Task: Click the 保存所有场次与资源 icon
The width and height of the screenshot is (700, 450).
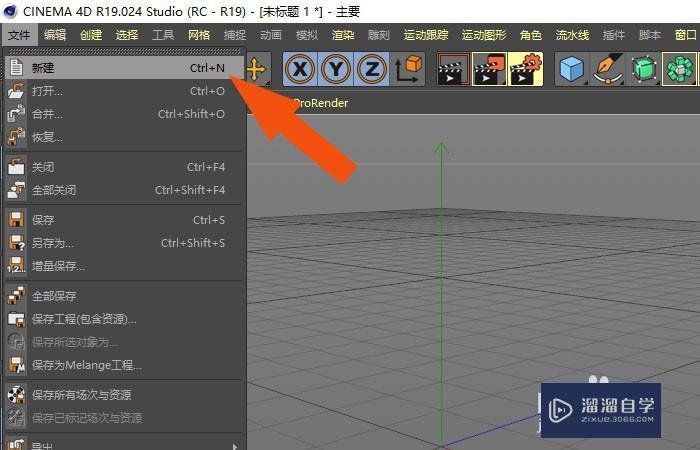Action: 16,395
